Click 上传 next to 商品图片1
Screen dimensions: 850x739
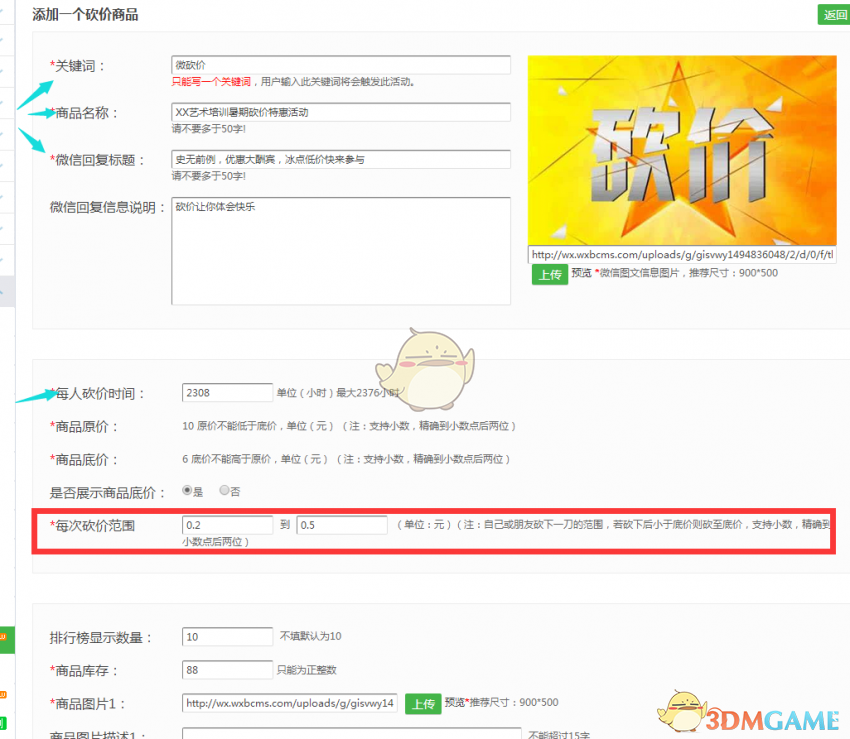coord(423,703)
